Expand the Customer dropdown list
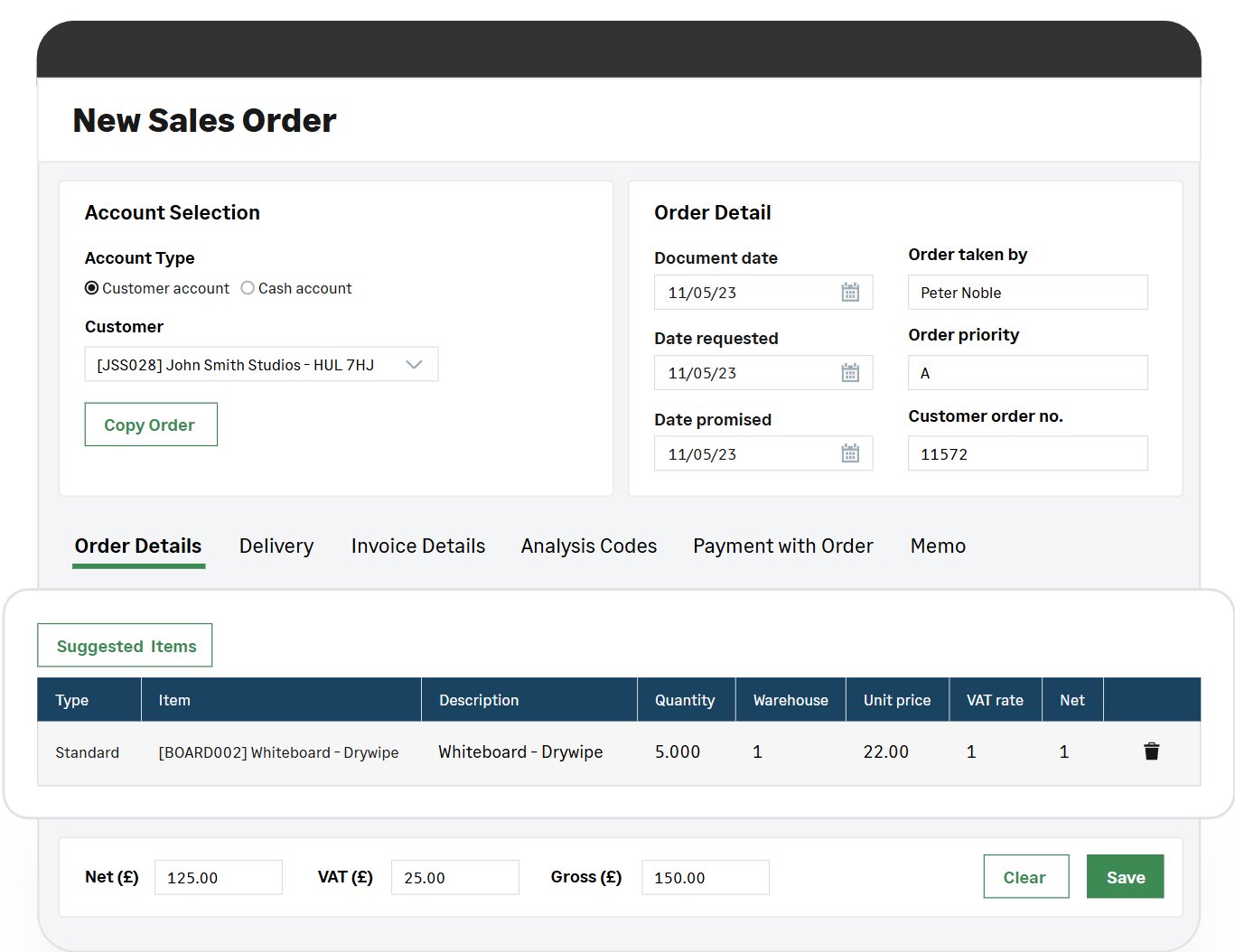This screenshot has width=1235, height=952. click(414, 365)
